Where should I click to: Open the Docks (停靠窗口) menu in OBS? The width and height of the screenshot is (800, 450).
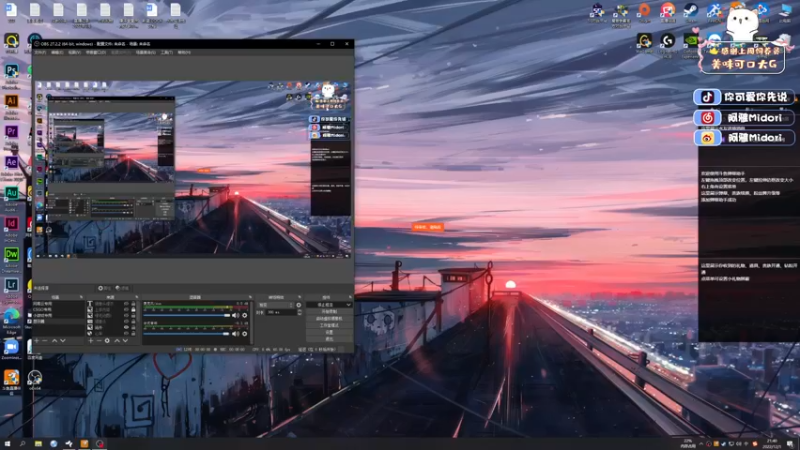pyautogui.click(x=95, y=52)
